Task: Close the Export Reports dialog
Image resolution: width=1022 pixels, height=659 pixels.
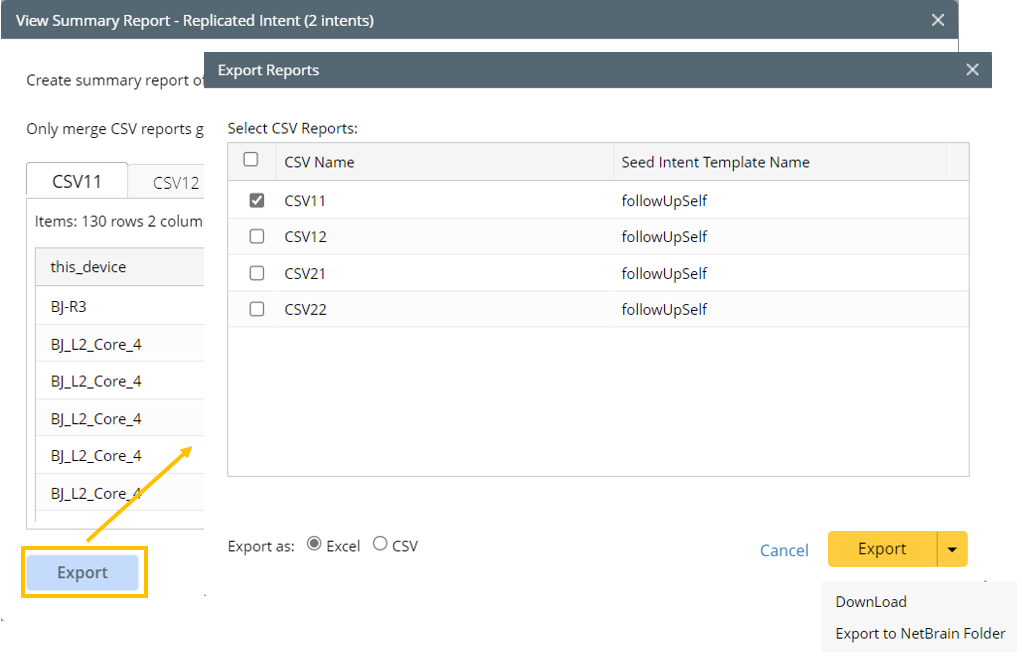Action: [972, 70]
